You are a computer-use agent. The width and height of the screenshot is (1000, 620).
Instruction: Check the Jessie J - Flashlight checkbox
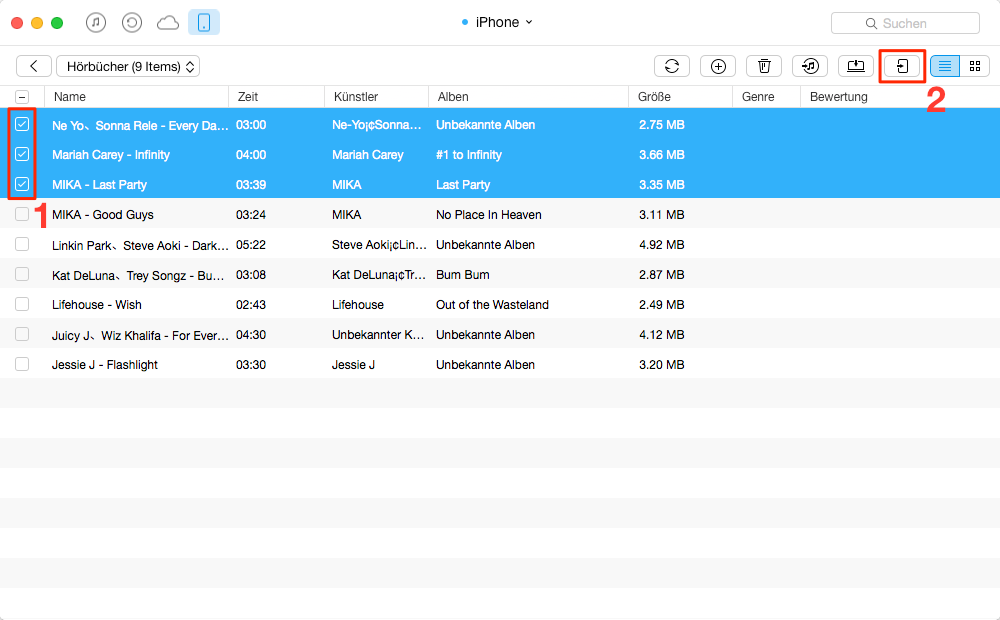click(x=22, y=364)
